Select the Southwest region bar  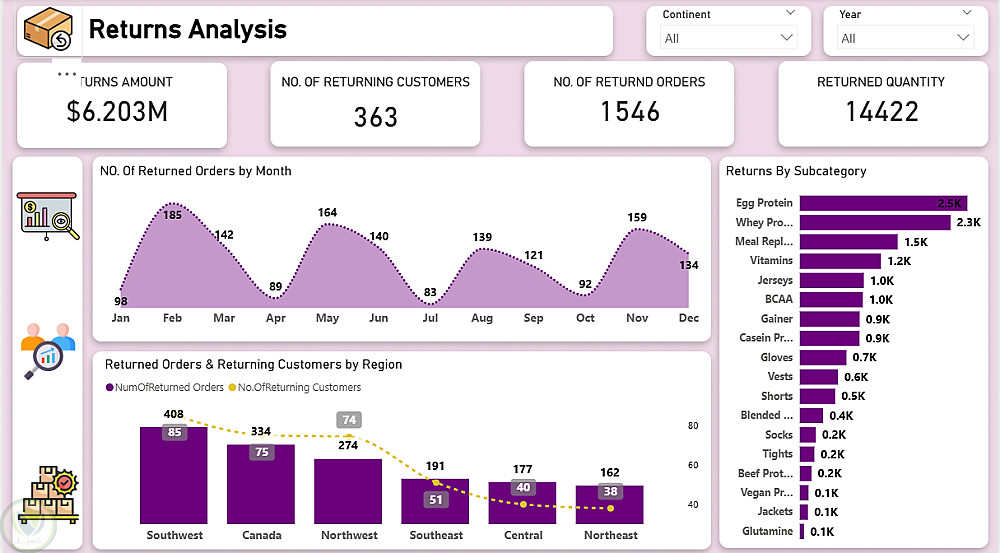(173, 475)
